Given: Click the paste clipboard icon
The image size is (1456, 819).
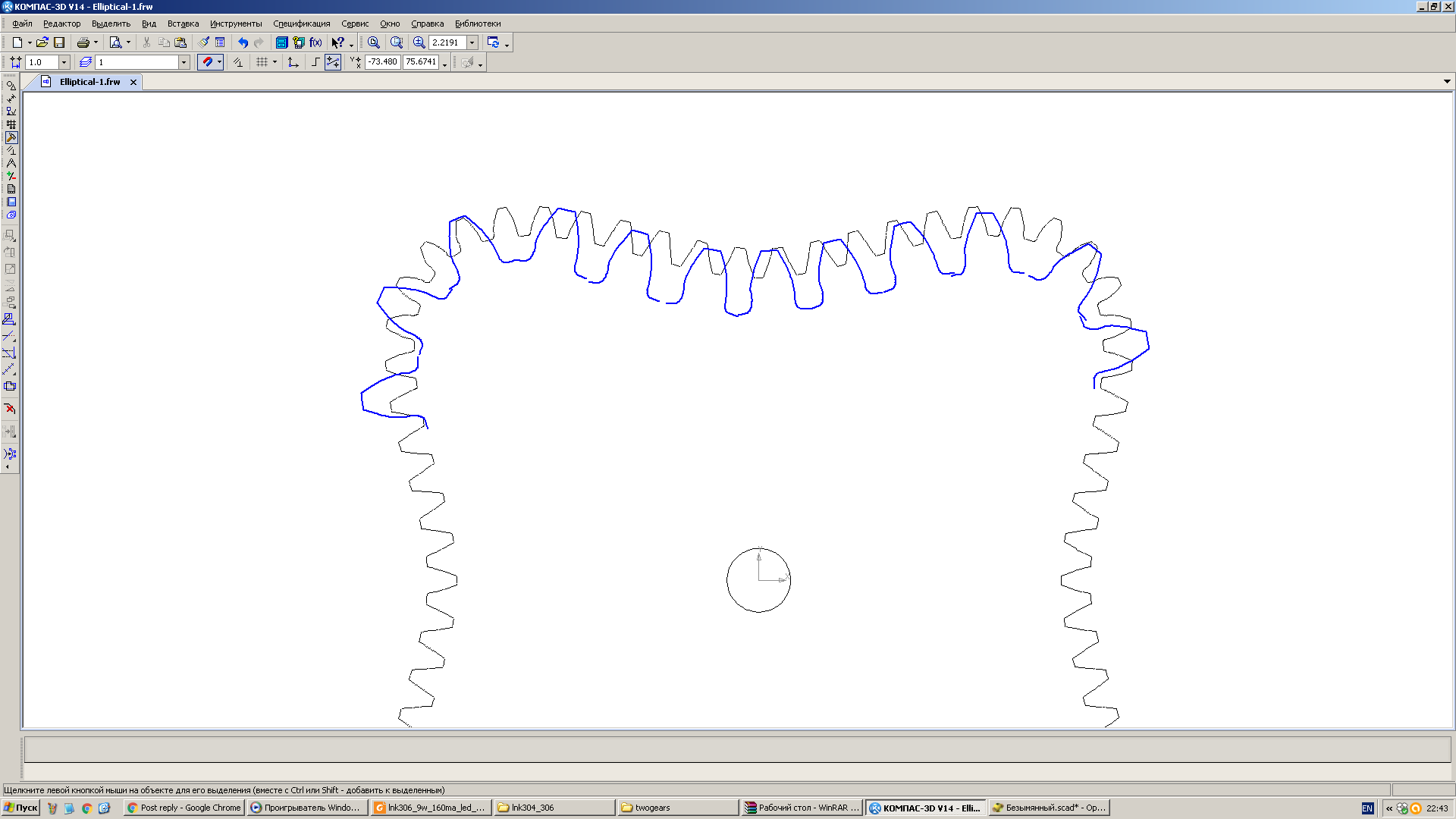Looking at the screenshot, I should point(180,42).
